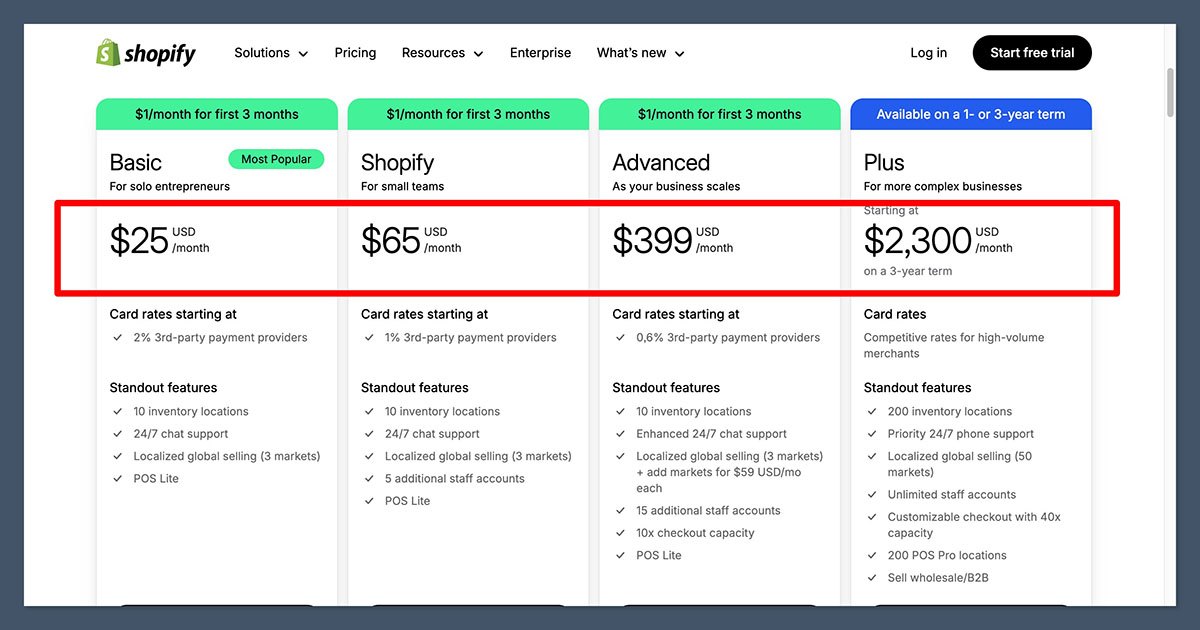Click the checkmark beside Enhanced 24/7 chat support
Image resolution: width=1200 pixels, height=630 pixels.
[x=621, y=433]
